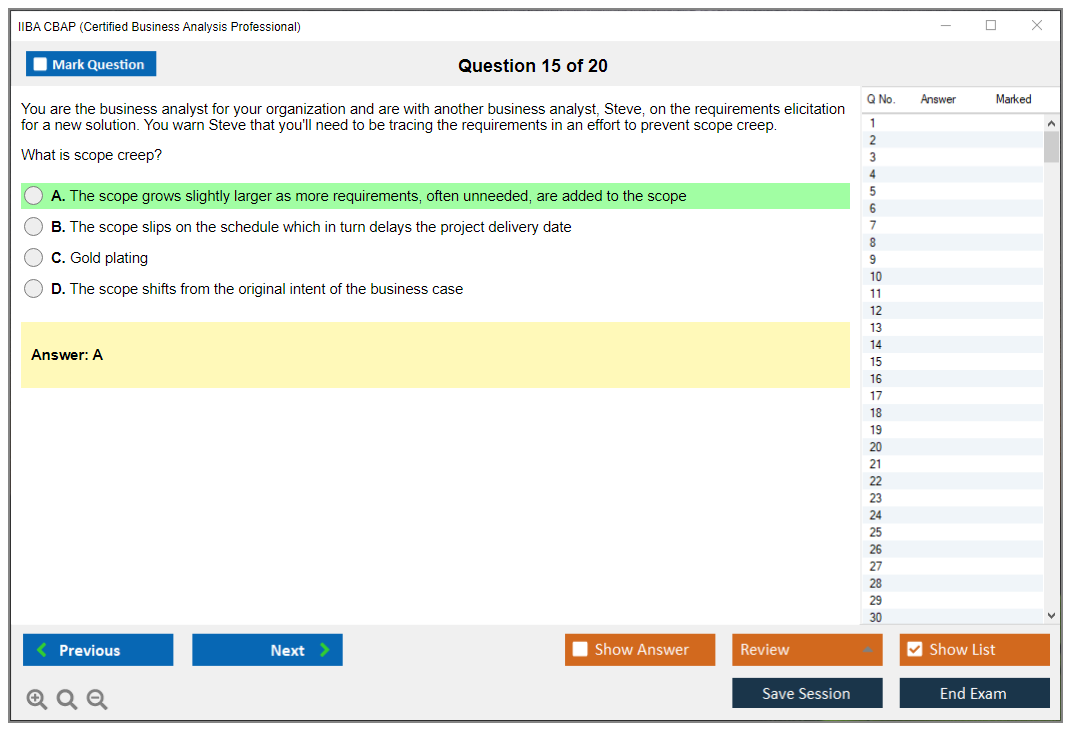The image size is (1075, 735).
Task: Choose option B about schedule slipping
Action: click(34, 227)
